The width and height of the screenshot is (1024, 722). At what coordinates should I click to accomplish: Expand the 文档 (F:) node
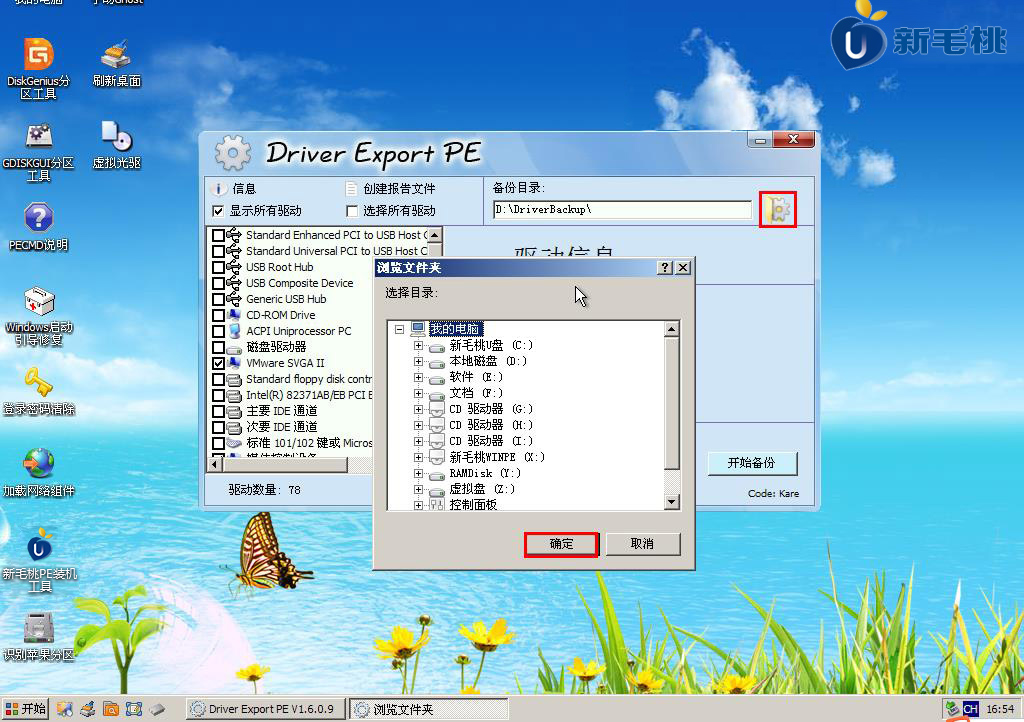[418, 393]
